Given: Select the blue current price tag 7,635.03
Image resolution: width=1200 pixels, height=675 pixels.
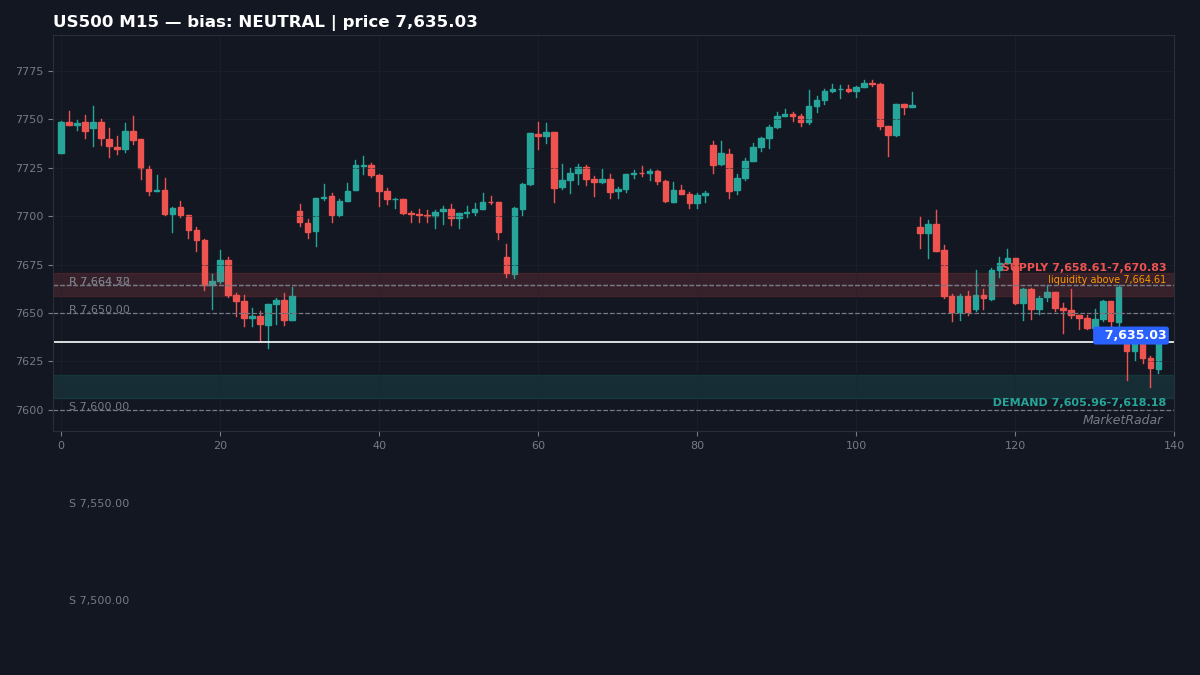Looking at the screenshot, I should (1131, 336).
